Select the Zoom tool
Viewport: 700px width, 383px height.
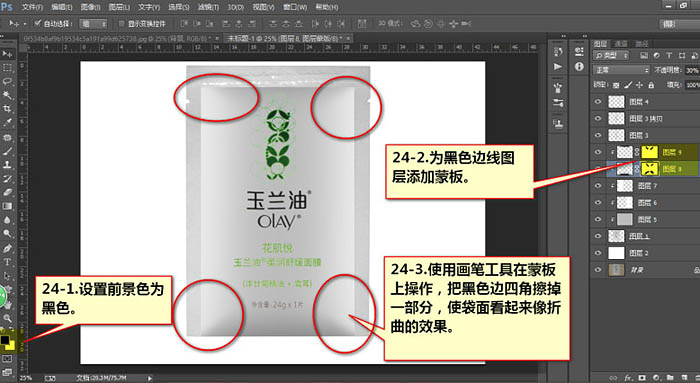click(x=7, y=318)
